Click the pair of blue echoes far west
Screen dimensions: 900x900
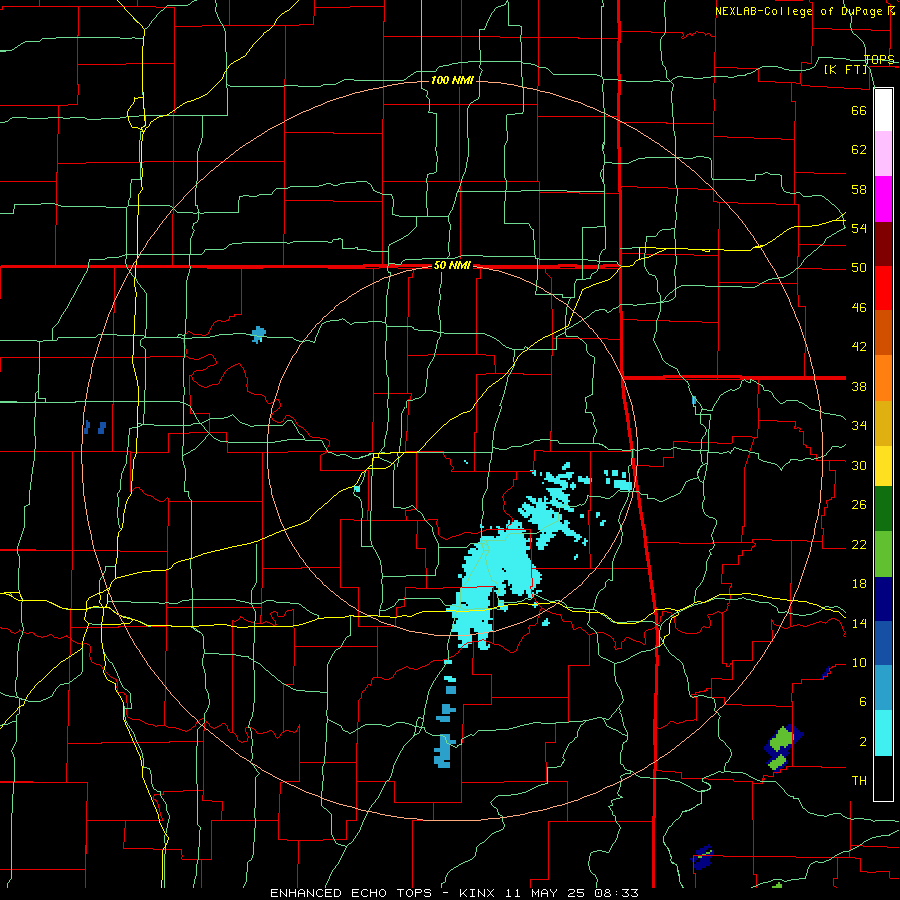[95, 427]
